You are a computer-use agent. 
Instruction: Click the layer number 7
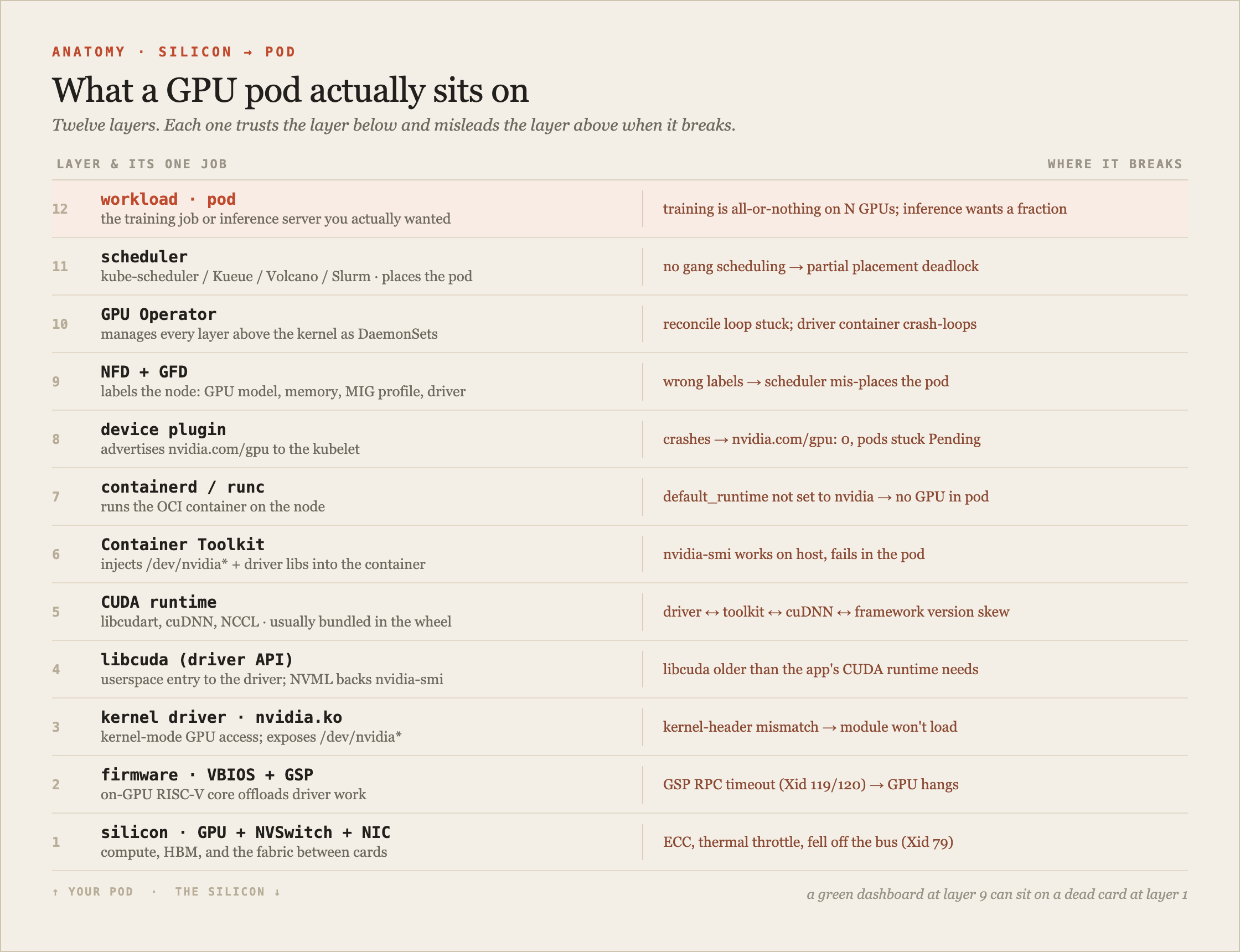[56, 496]
